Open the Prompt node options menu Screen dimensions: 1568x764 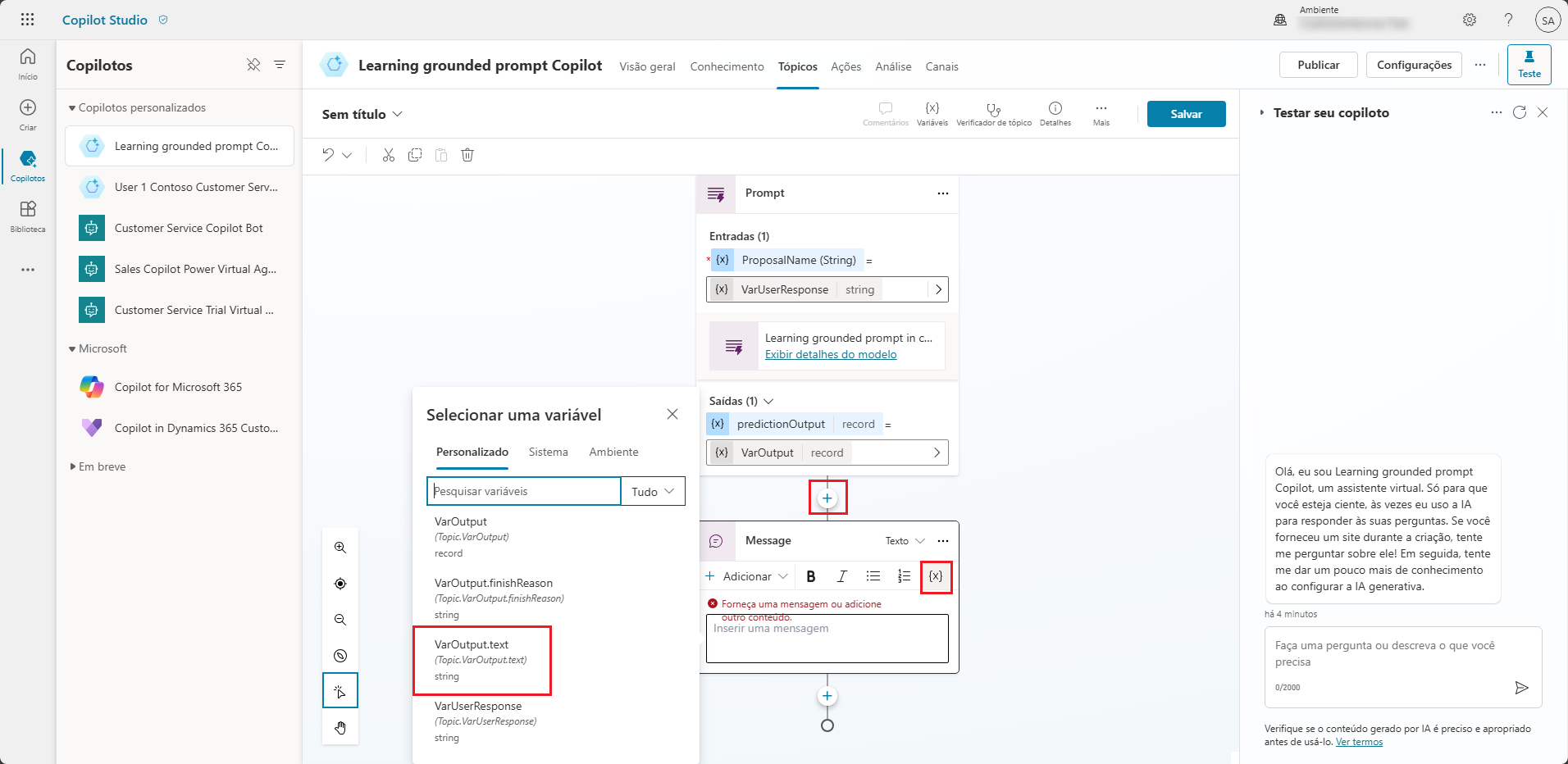[x=943, y=193]
